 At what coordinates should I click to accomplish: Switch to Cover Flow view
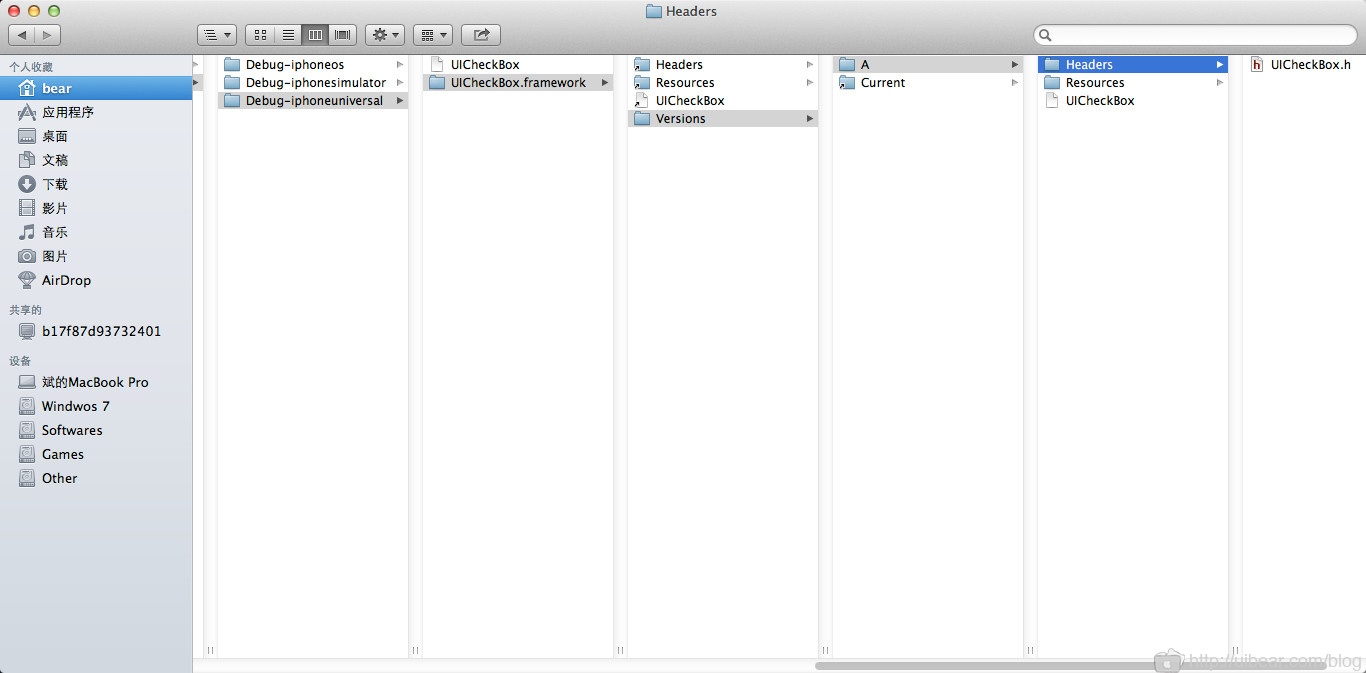343,35
